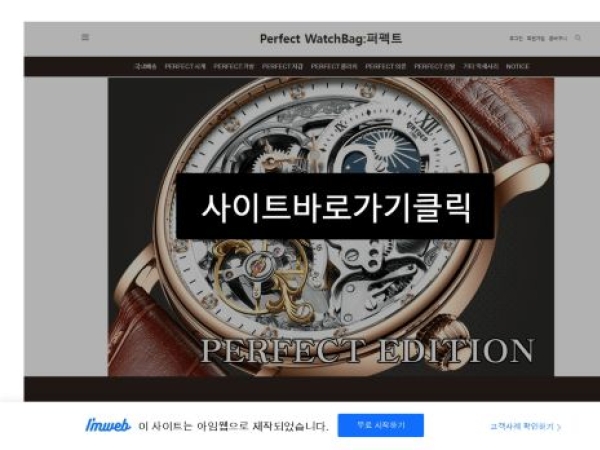Select the fifth PERFECT category menu item
The height and width of the screenshot is (450, 600).
coord(334,67)
